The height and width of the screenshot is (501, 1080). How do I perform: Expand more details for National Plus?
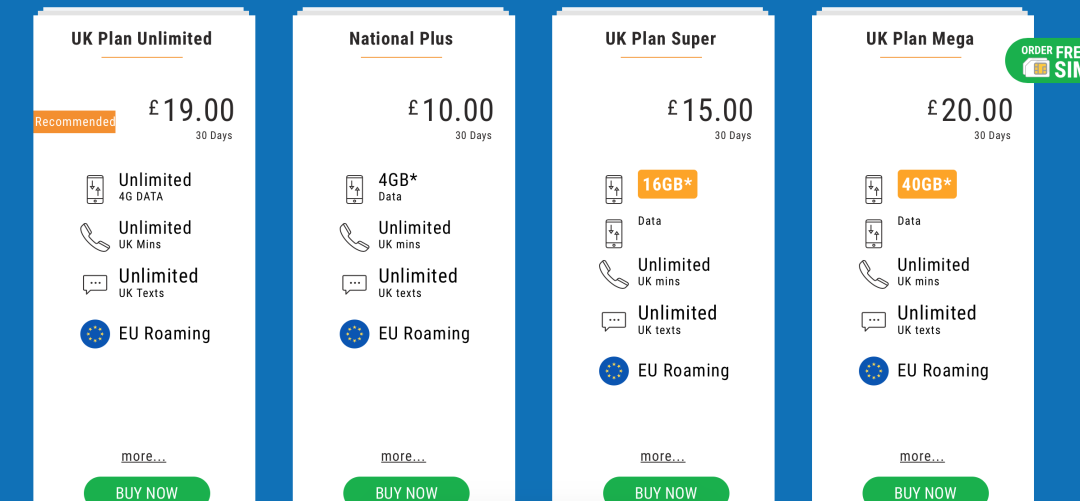[403, 456]
